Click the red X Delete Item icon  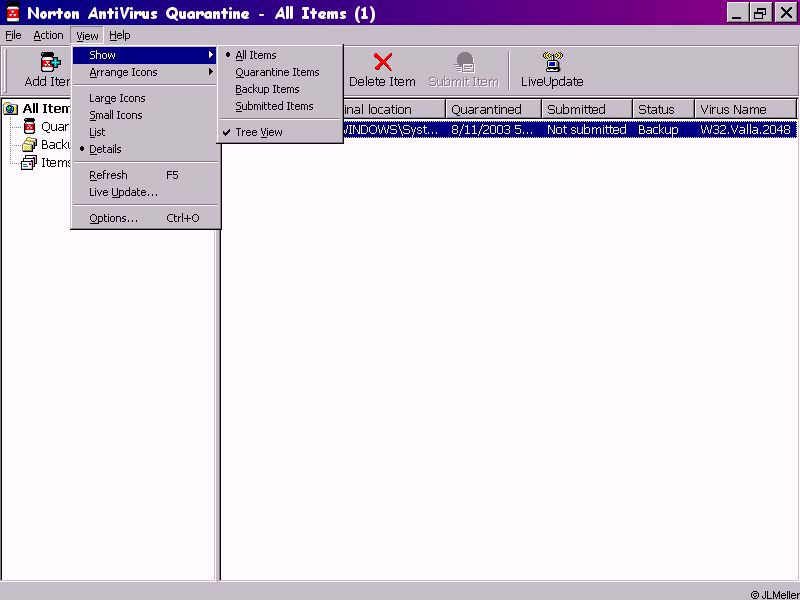pyautogui.click(x=382, y=63)
